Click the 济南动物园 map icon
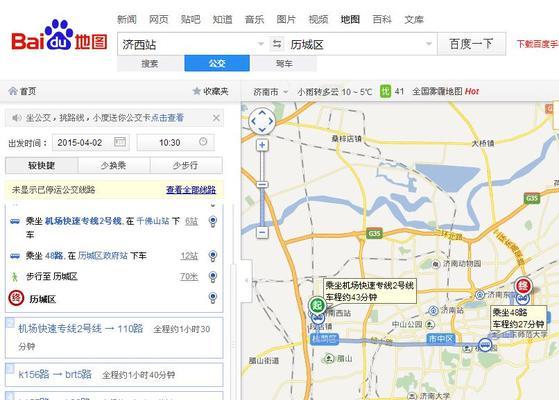The width and height of the screenshot is (559, 400). (x=436, y=264)
